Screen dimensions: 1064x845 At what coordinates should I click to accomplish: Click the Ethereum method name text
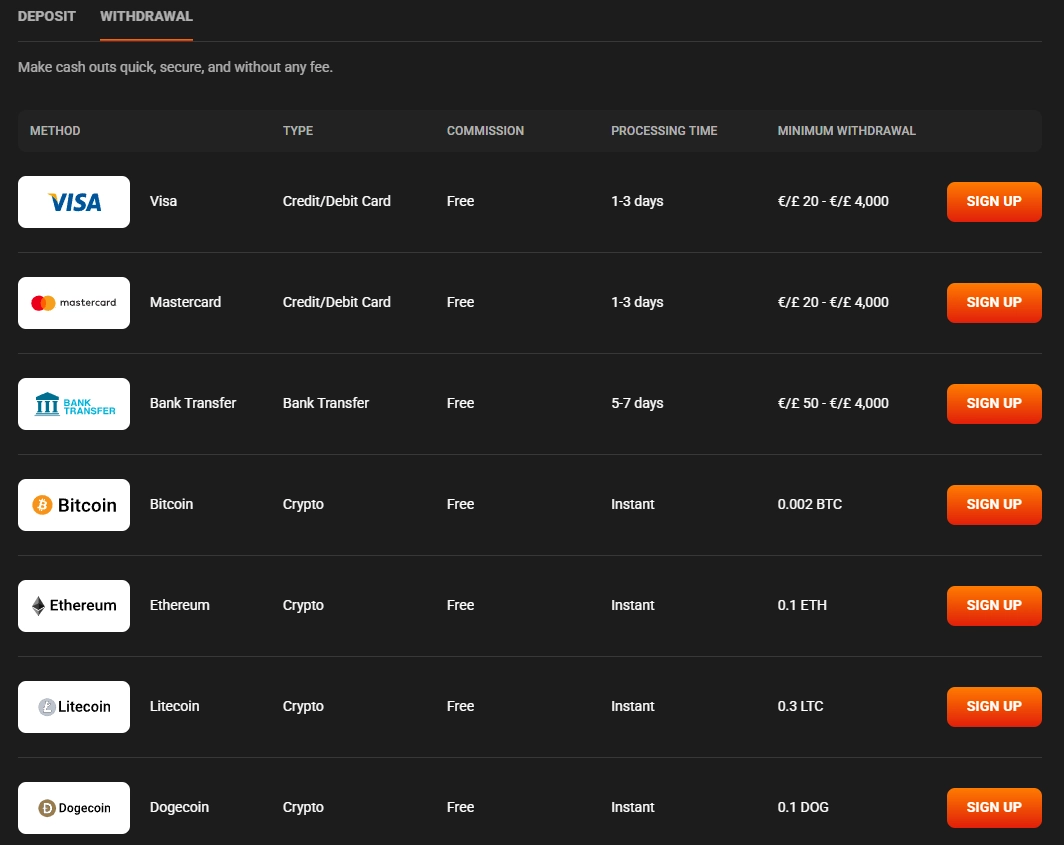[x=179, y=605]
